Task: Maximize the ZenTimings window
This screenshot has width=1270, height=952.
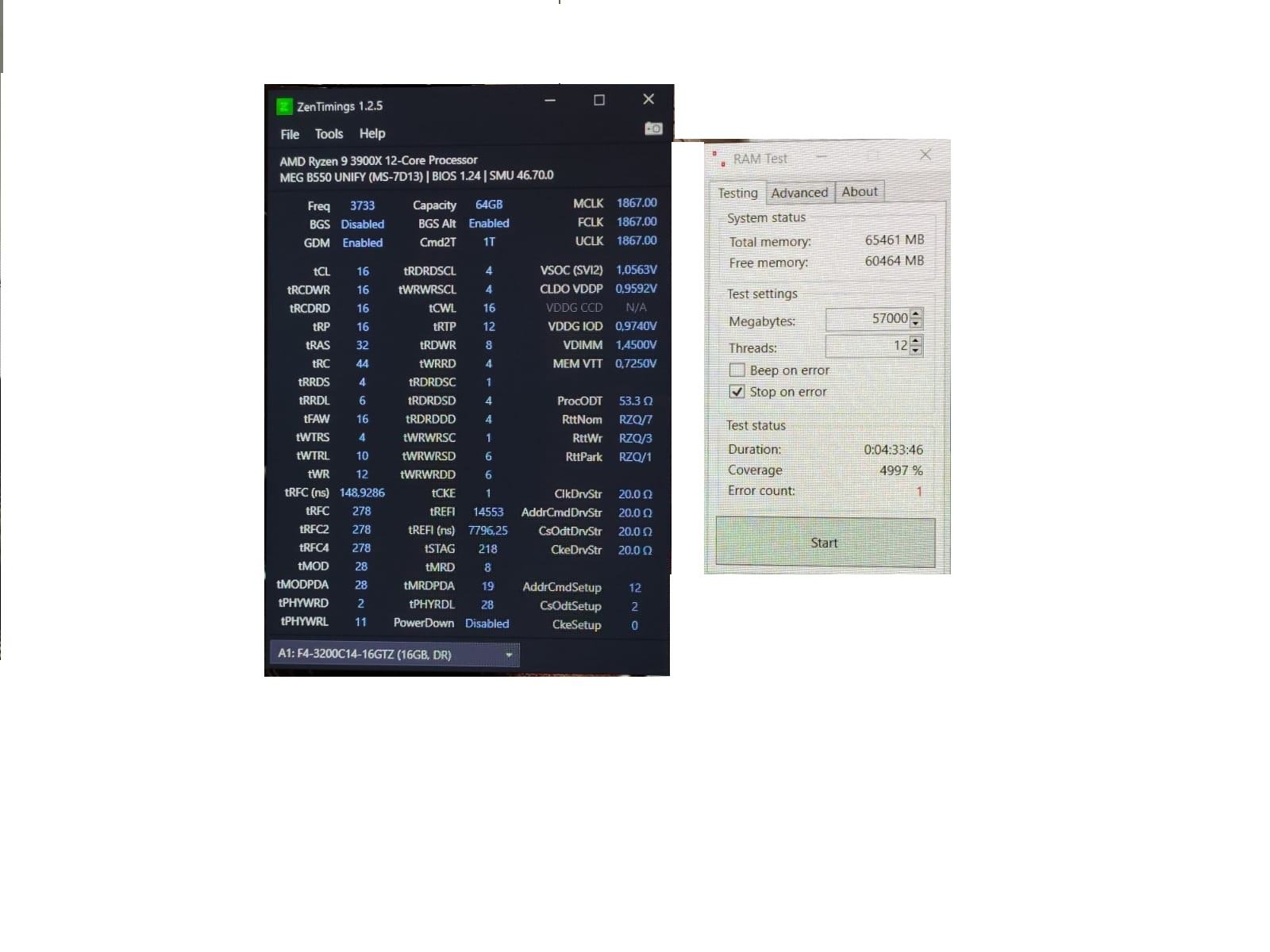Action: pyautogui.click(x=599, y=100)
